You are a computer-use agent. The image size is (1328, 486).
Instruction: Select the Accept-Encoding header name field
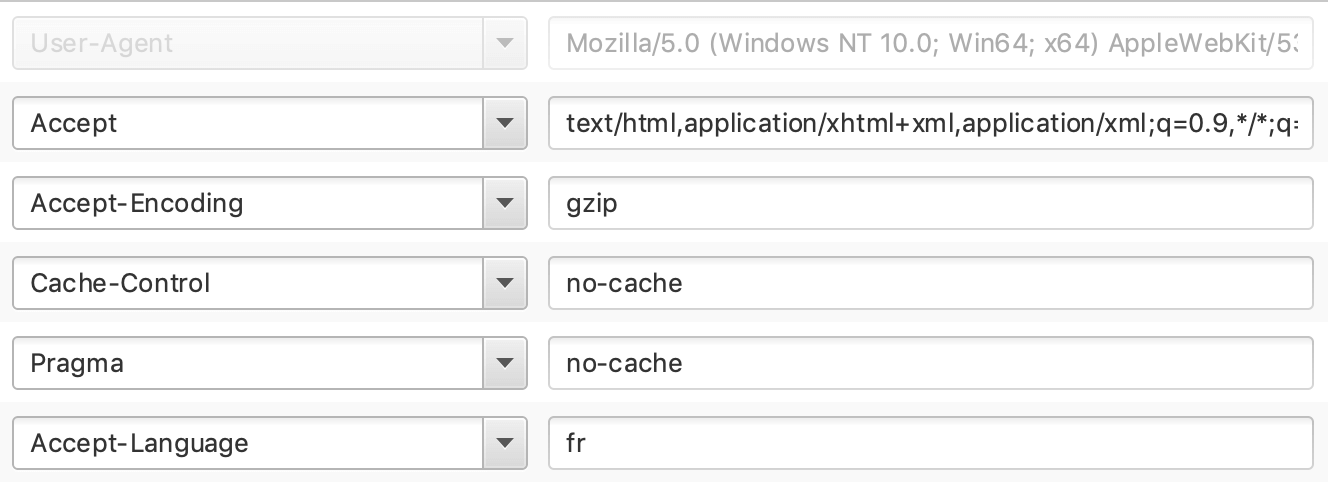247,203
